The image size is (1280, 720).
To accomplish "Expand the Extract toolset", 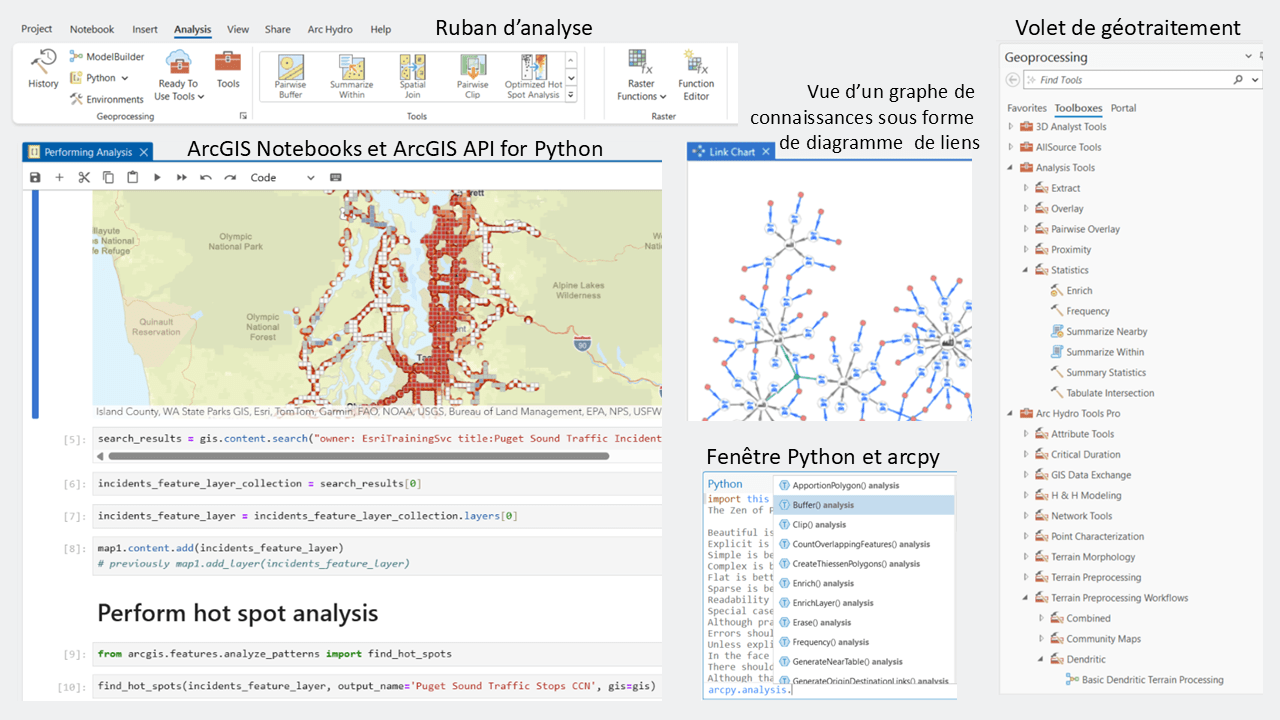I will pos(1026,188).
